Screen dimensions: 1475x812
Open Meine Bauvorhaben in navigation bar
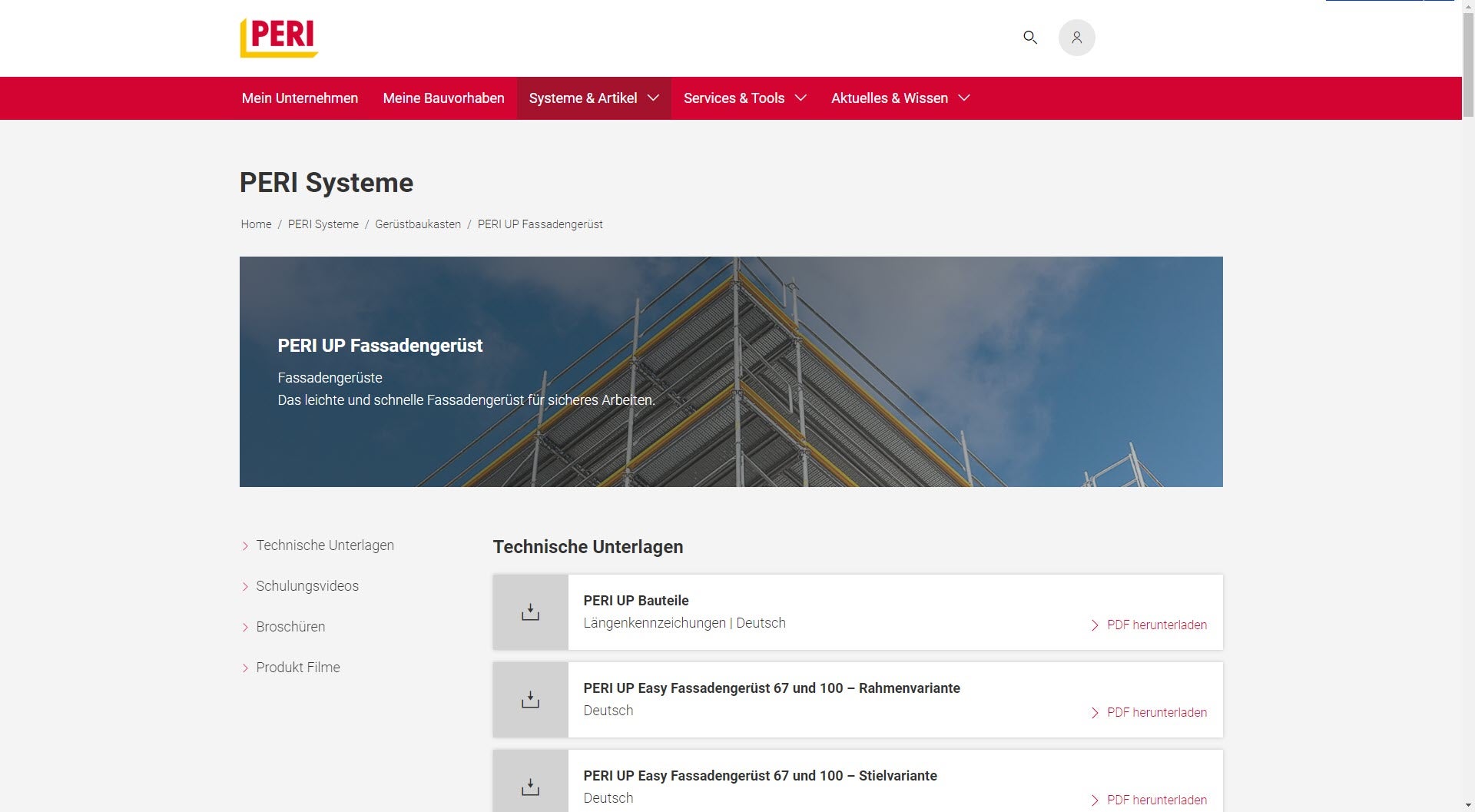coord(443,98)
